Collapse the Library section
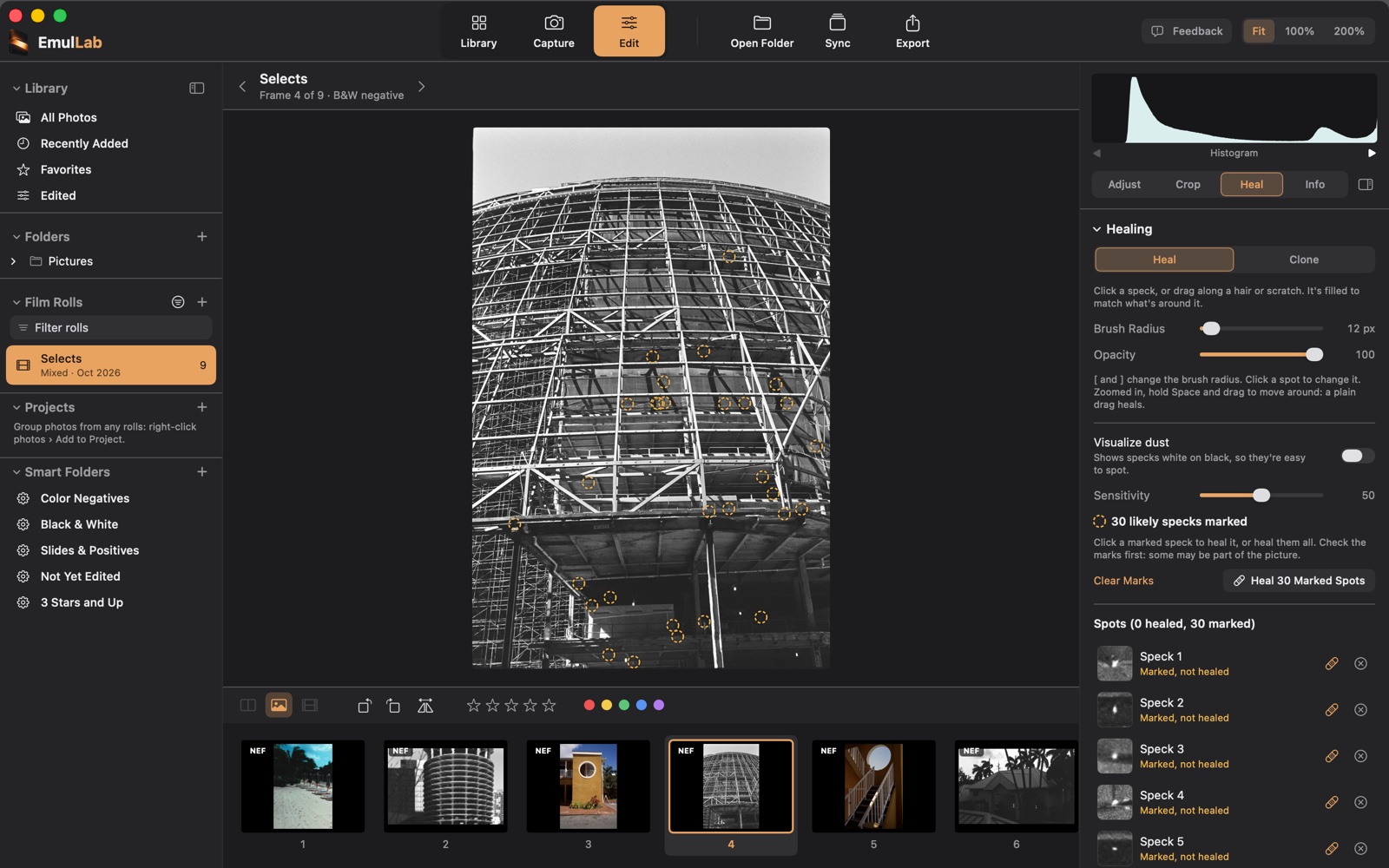 pyautogui.click(x=16, y=89)
